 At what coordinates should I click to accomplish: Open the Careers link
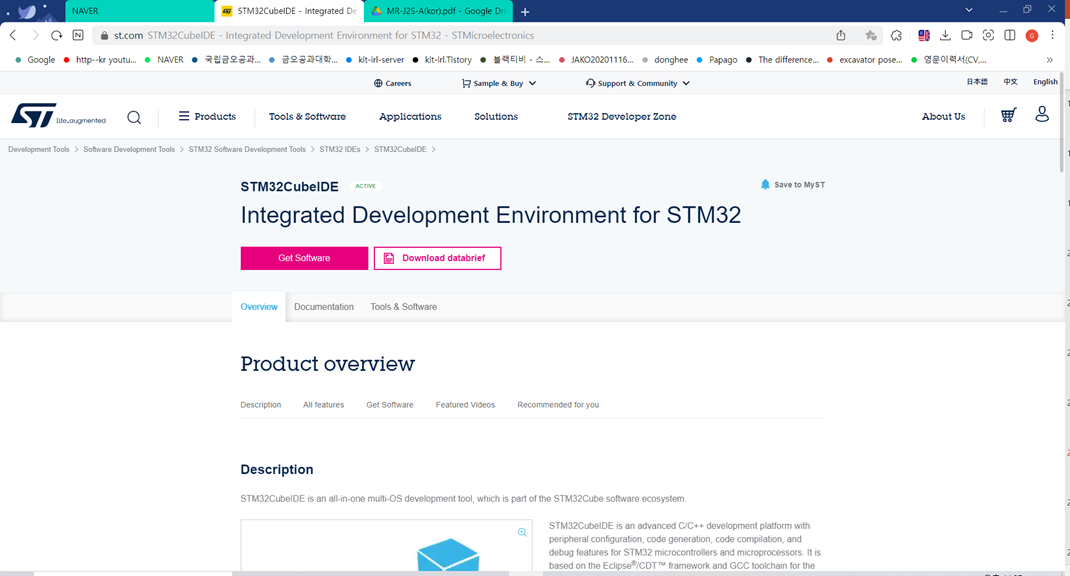point(392,83)
